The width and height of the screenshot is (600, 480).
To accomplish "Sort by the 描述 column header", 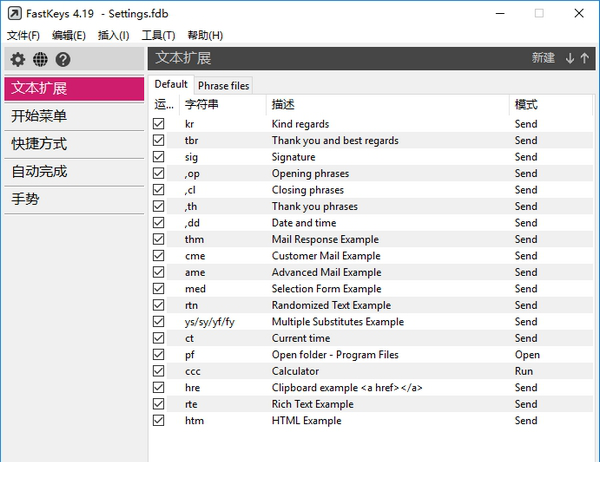I will click(282, 104).
